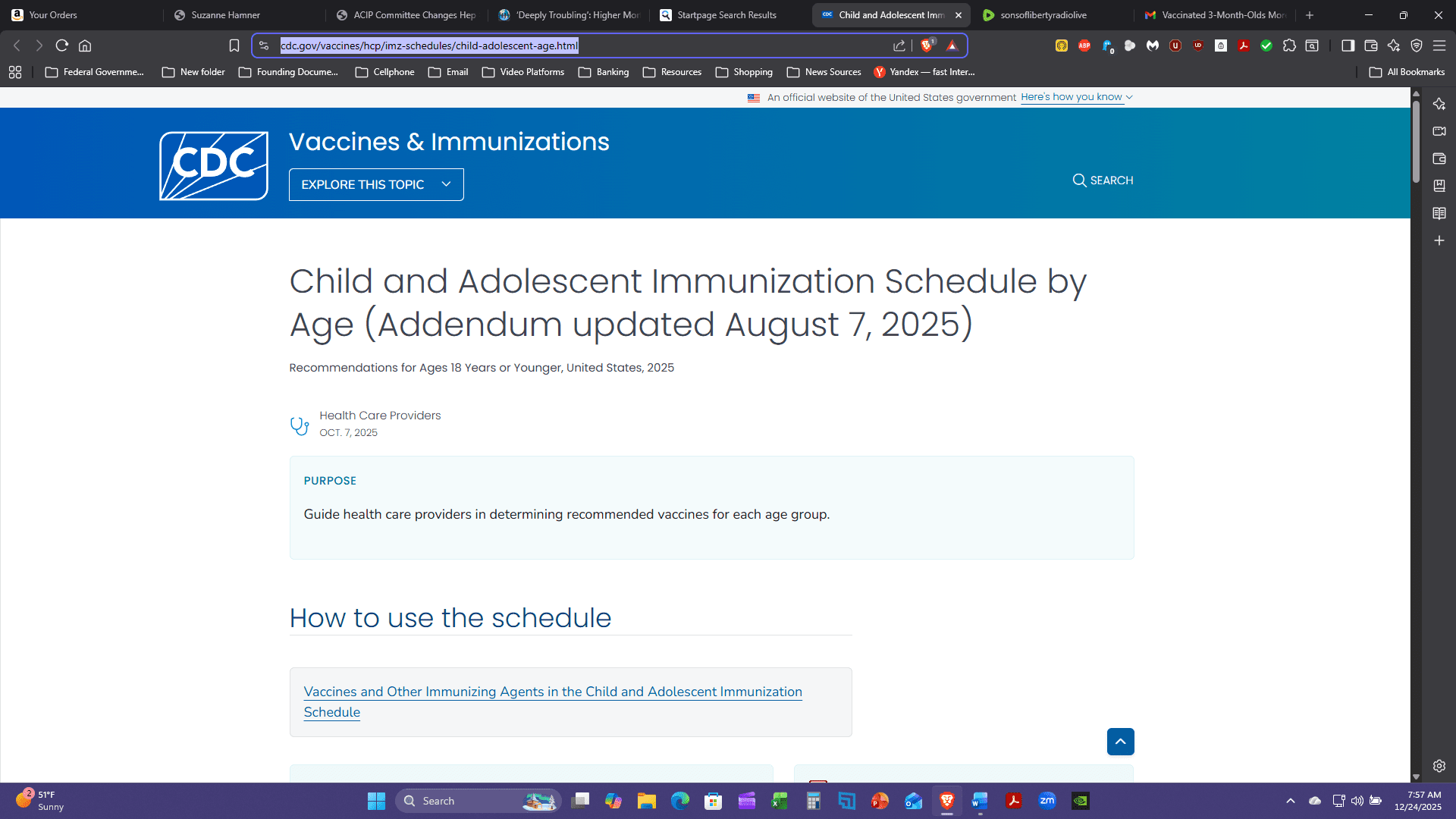Open the News Sources bookmark folder
This screenshot has height=819, width=1456.
(x=824, y=72)
